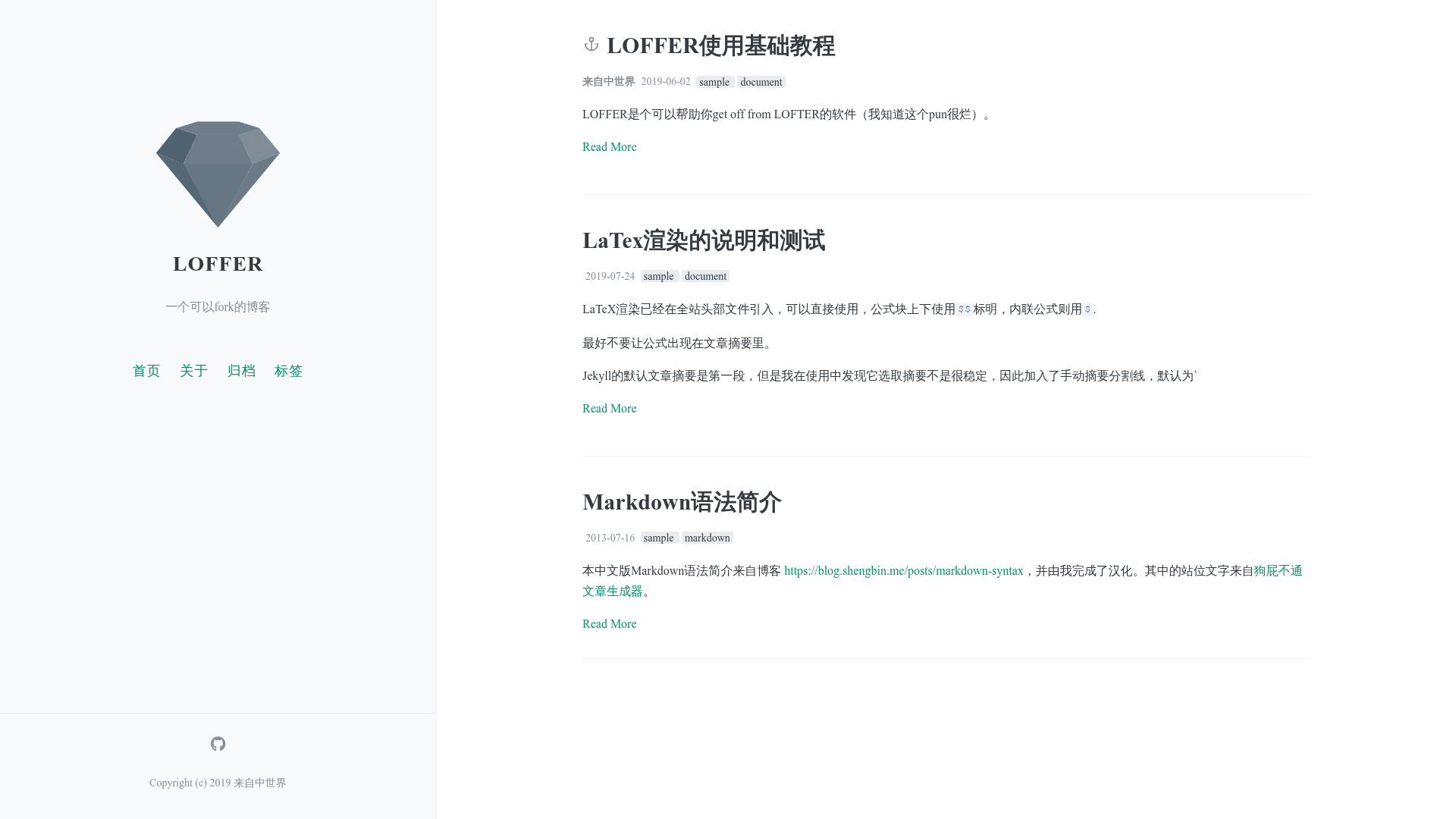Screen dimensions: 1456x819
Task: Open the 标签 tags page
Action: (x=288, y=371)
